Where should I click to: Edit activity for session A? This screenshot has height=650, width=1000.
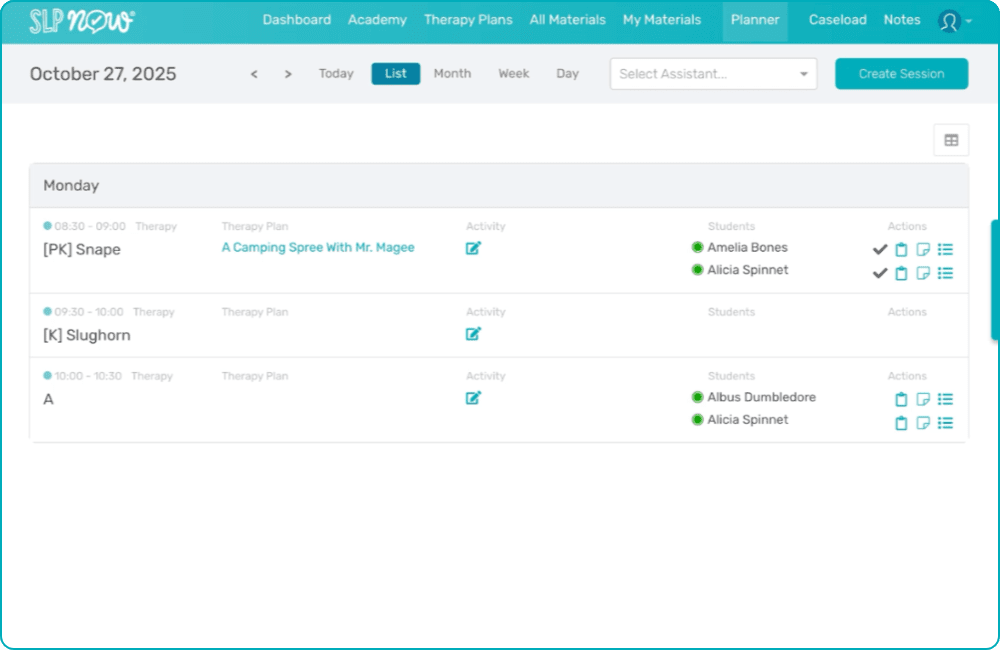point(473,398)
